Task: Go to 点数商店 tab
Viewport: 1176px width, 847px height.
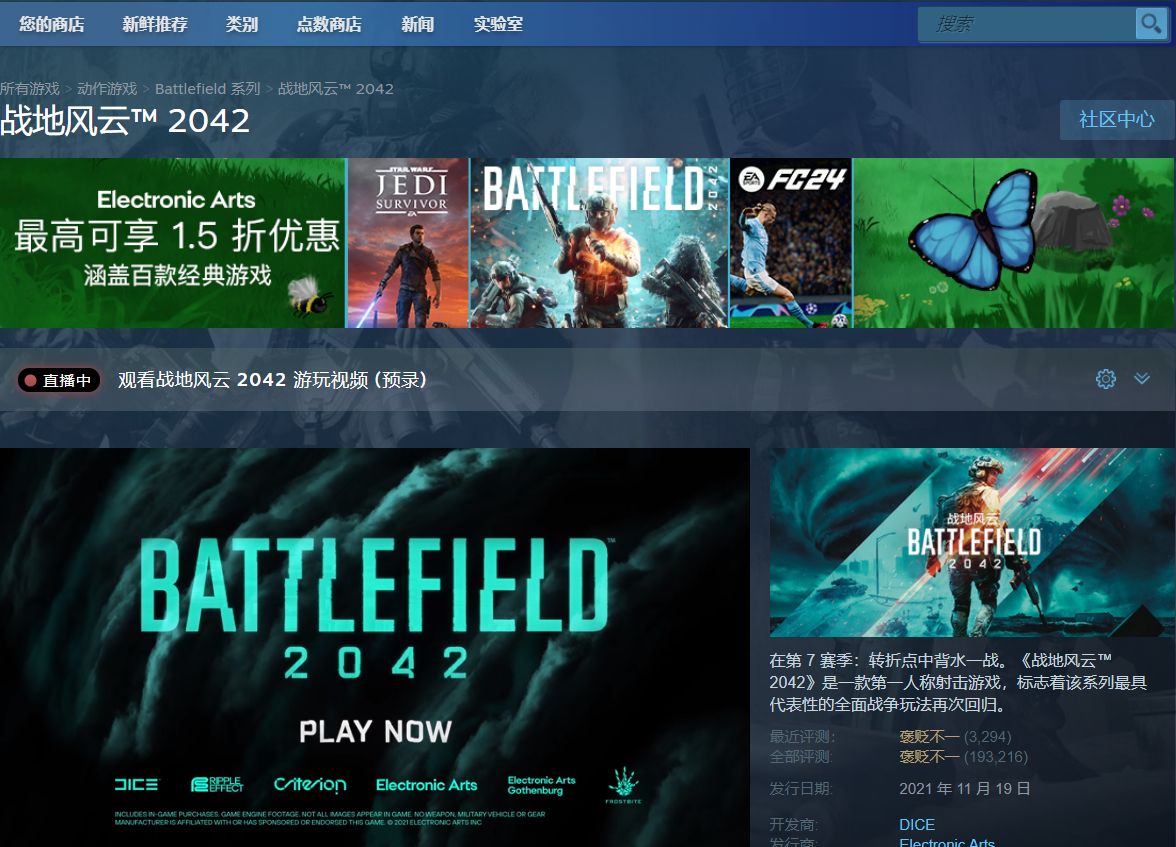Action: (x=329, y=24)
